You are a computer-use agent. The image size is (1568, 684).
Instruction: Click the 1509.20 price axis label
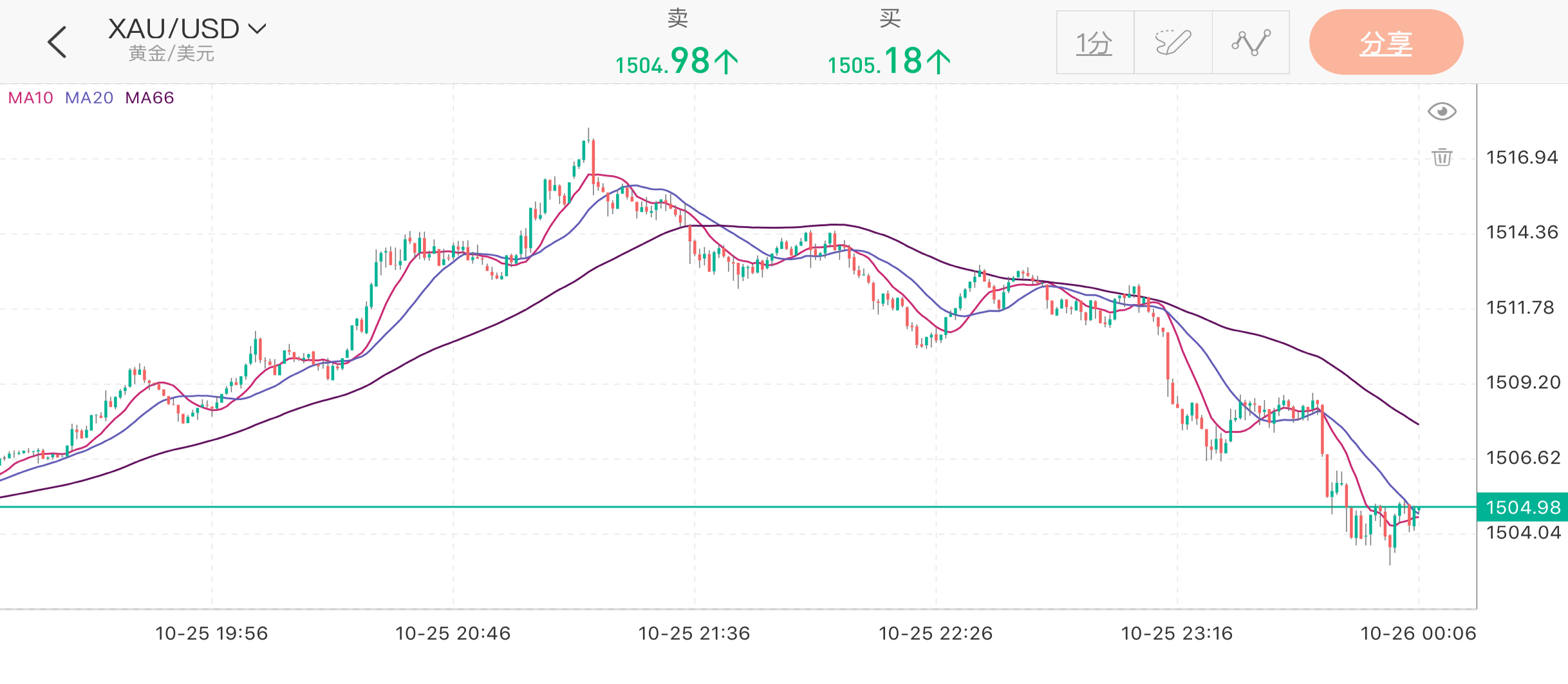point(1523,382)
